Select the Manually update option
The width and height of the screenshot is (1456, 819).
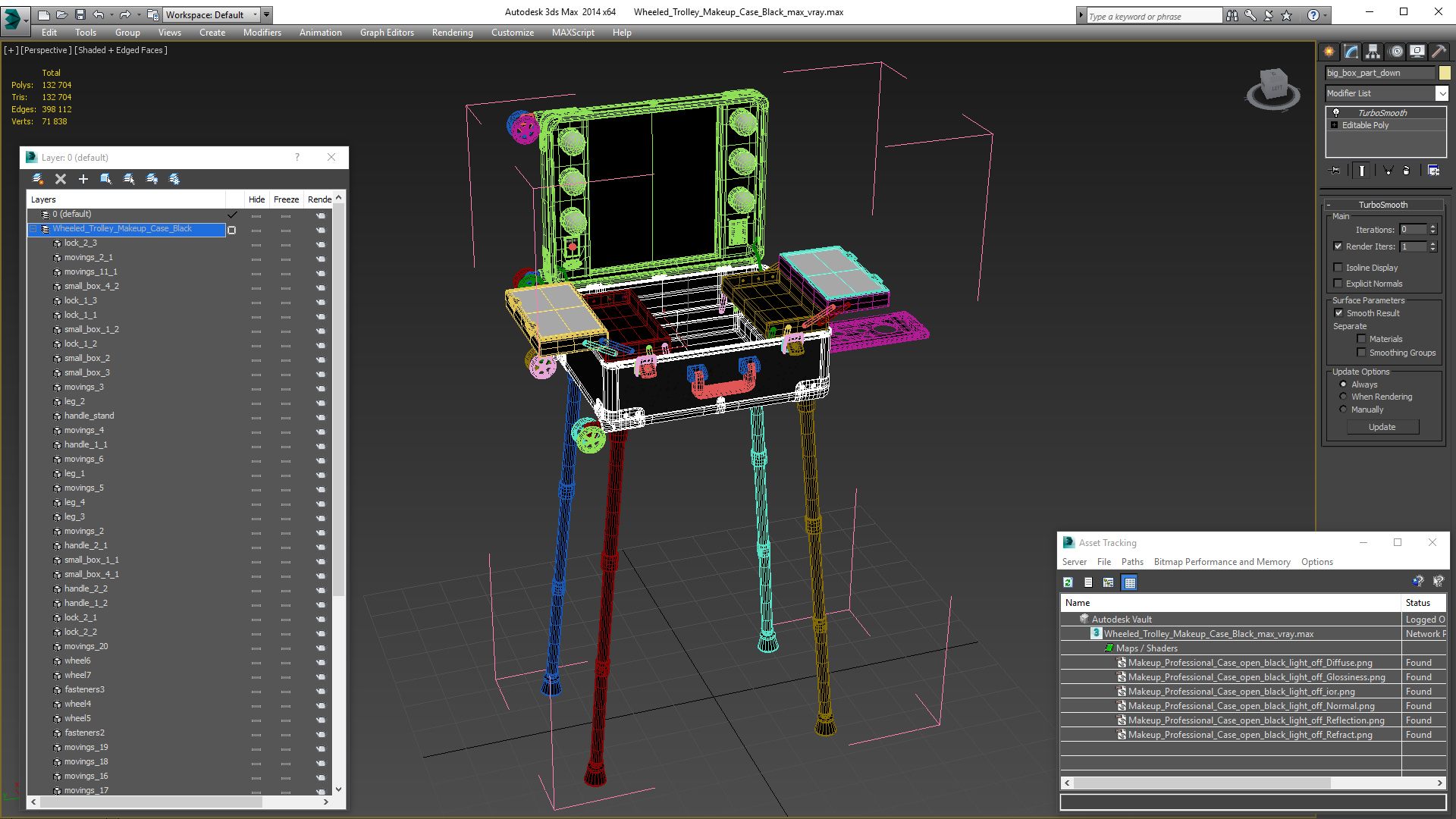pyautogui.click(x=1344, y=409)
